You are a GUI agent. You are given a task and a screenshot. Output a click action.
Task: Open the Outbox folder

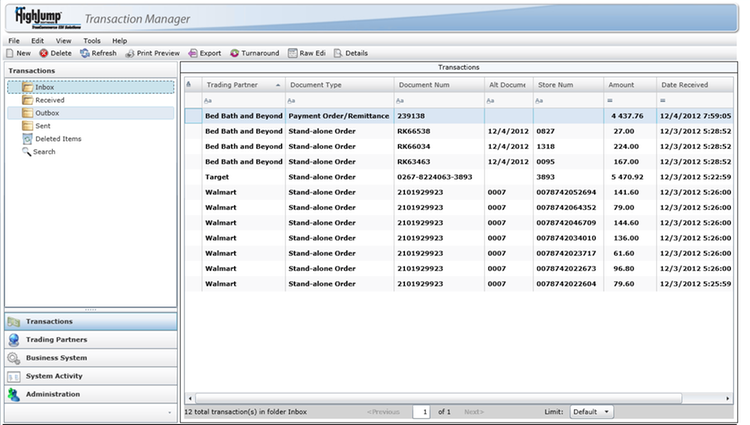tap(91, 113)
